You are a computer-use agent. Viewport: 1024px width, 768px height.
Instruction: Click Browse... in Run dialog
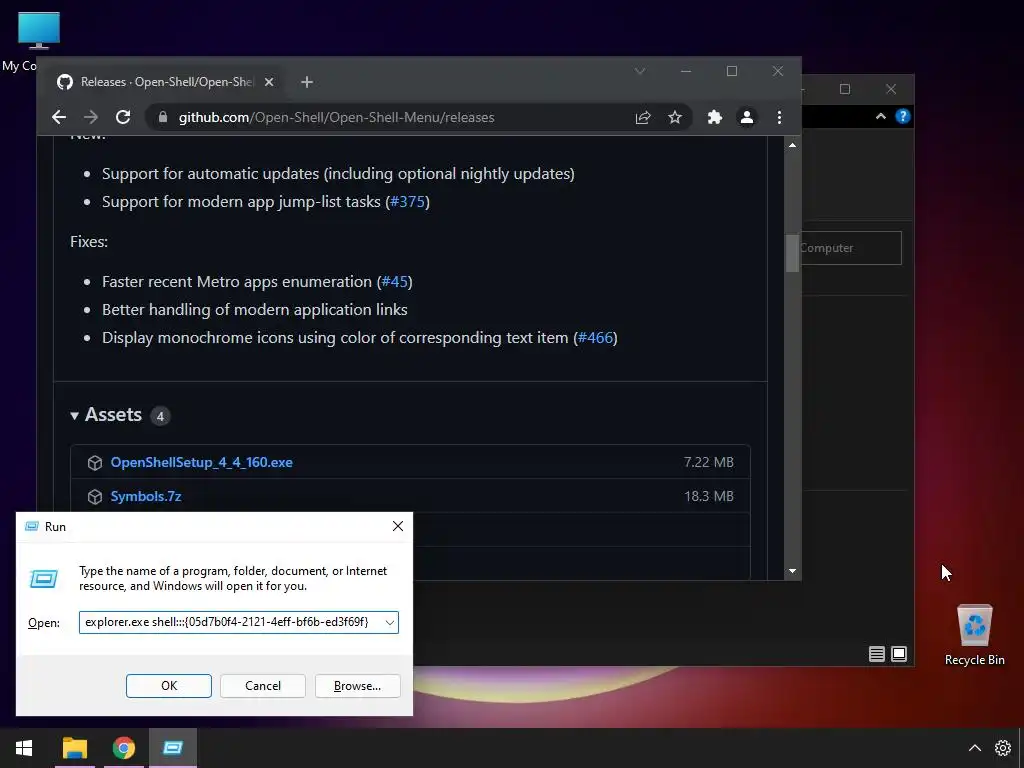pos(357,686)
